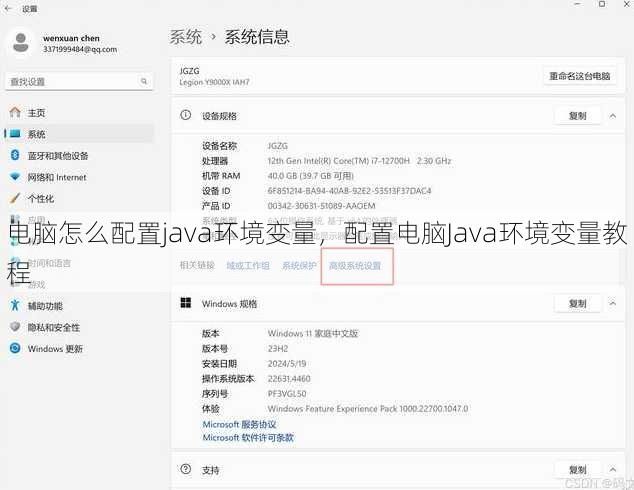The height and width of the screenshot is (490, 634).
Task: Open 隐私和安全性 settings page
Action: pyautogui.click(x=79, y=327)
